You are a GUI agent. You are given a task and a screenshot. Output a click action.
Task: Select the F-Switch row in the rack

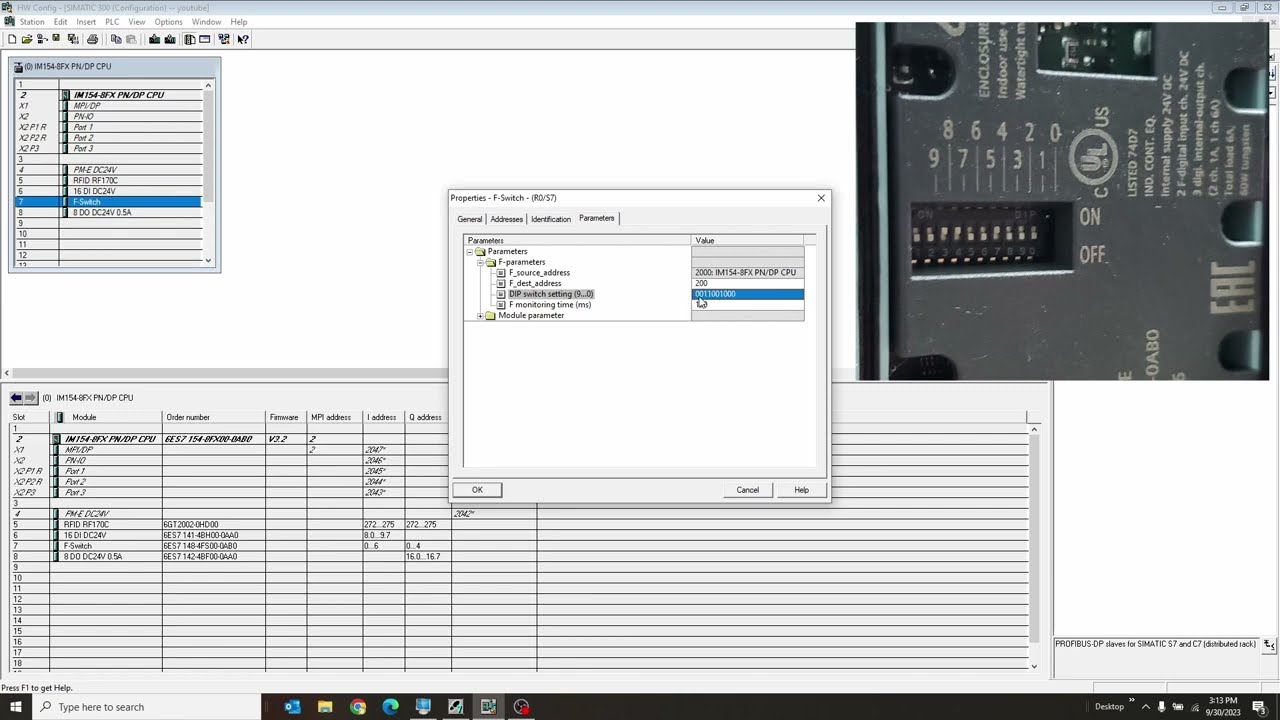[108, 202]
